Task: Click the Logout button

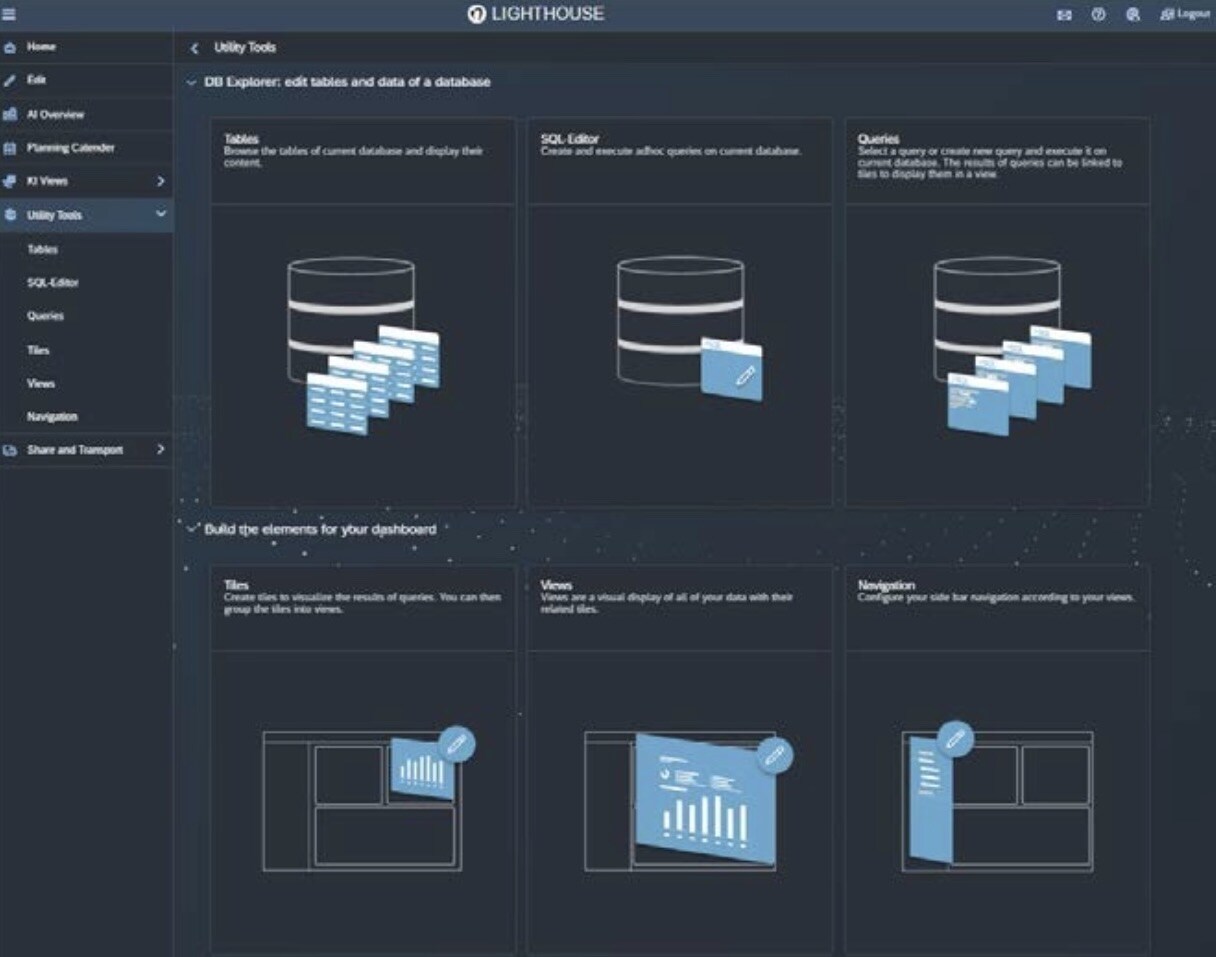Action: 1186,15
